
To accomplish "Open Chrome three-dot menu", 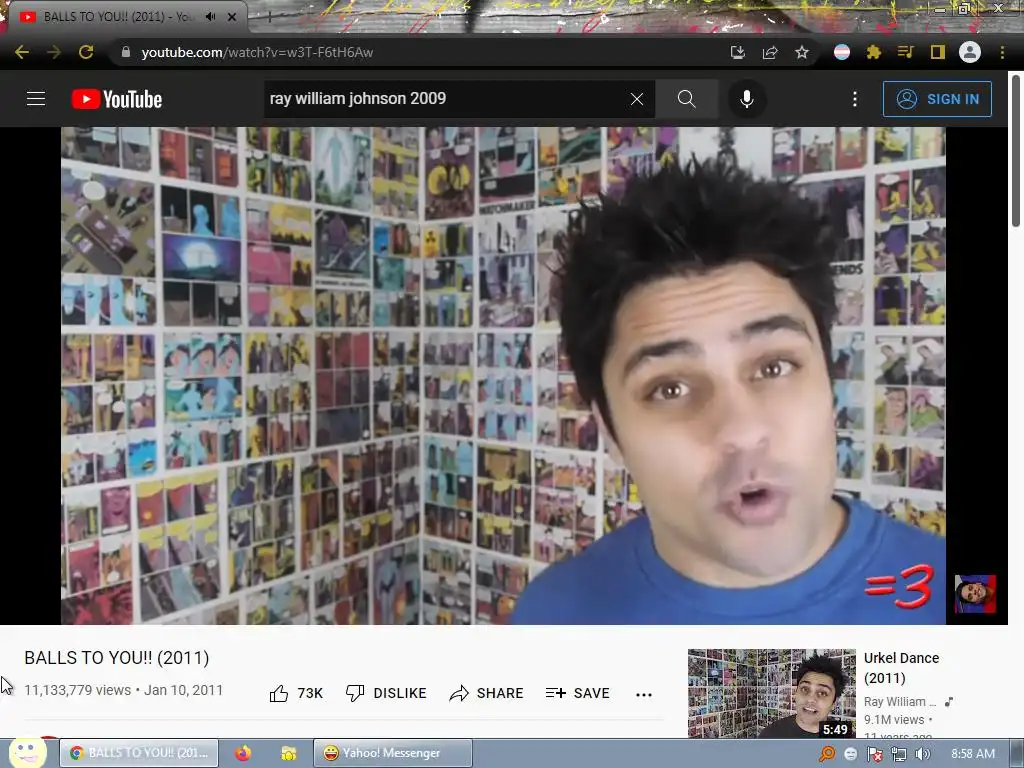I will pos(1002,52).
